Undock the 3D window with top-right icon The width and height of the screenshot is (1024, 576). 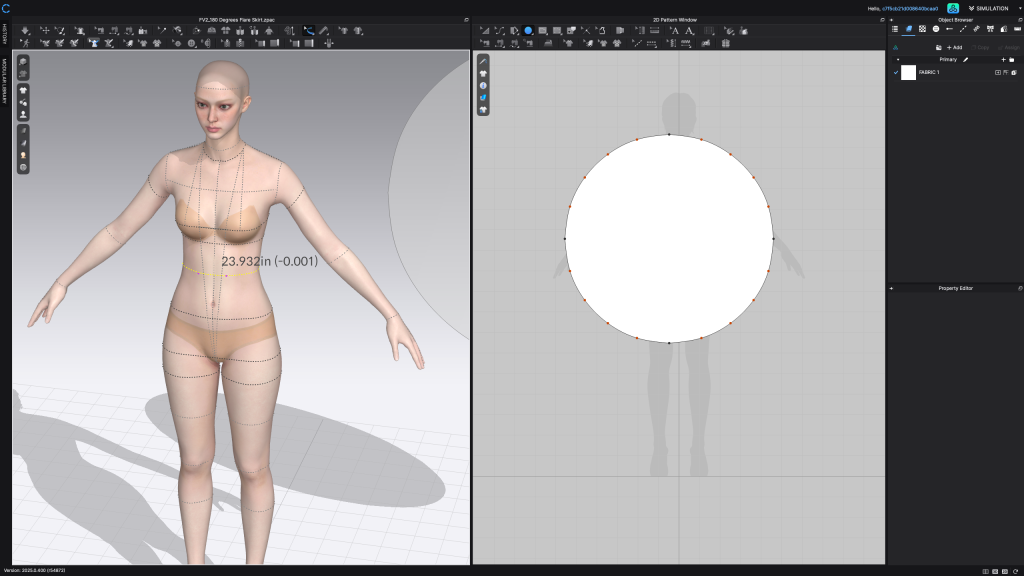click(x=466, y=20)
